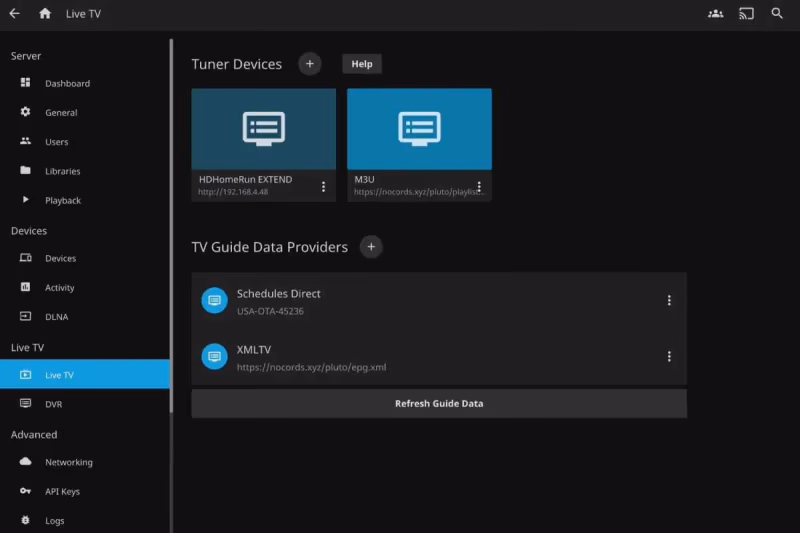
Task: Open the DLNA menu entry
Action: [x=85, y=317]
